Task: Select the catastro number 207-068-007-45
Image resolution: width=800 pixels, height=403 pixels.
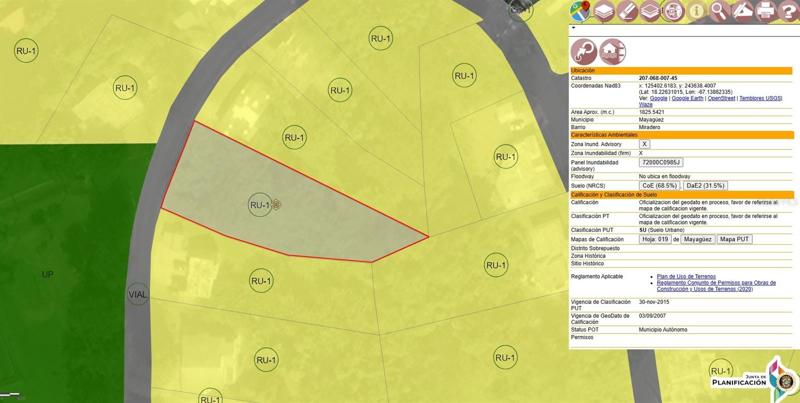Action: [x=658, y=78]
